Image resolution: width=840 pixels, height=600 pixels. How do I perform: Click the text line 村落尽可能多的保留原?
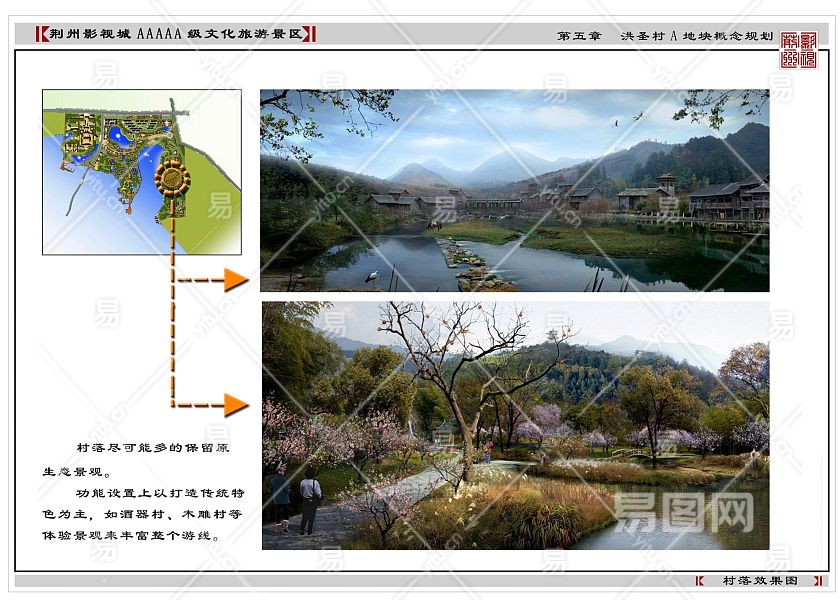point(153,447)
